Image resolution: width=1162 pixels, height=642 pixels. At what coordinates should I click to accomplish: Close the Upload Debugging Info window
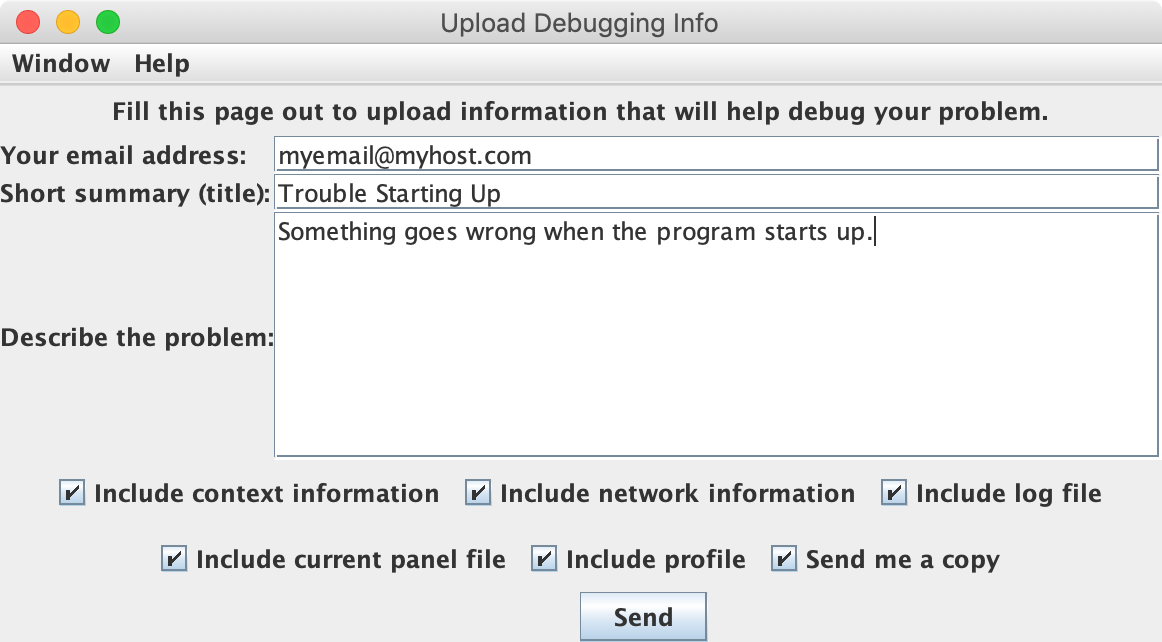pyautogui.click(x=28, y=22)
